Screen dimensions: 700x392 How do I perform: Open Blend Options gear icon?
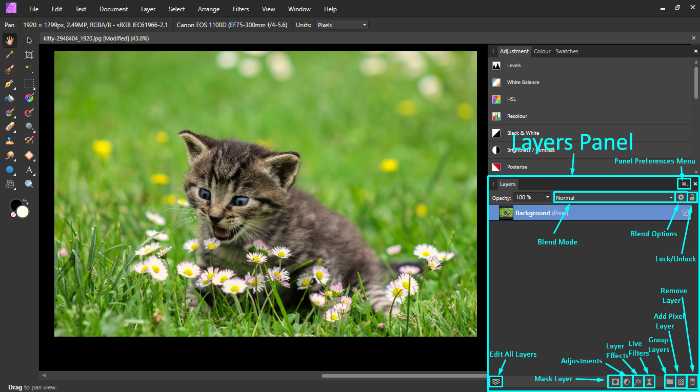click(681, 197)
